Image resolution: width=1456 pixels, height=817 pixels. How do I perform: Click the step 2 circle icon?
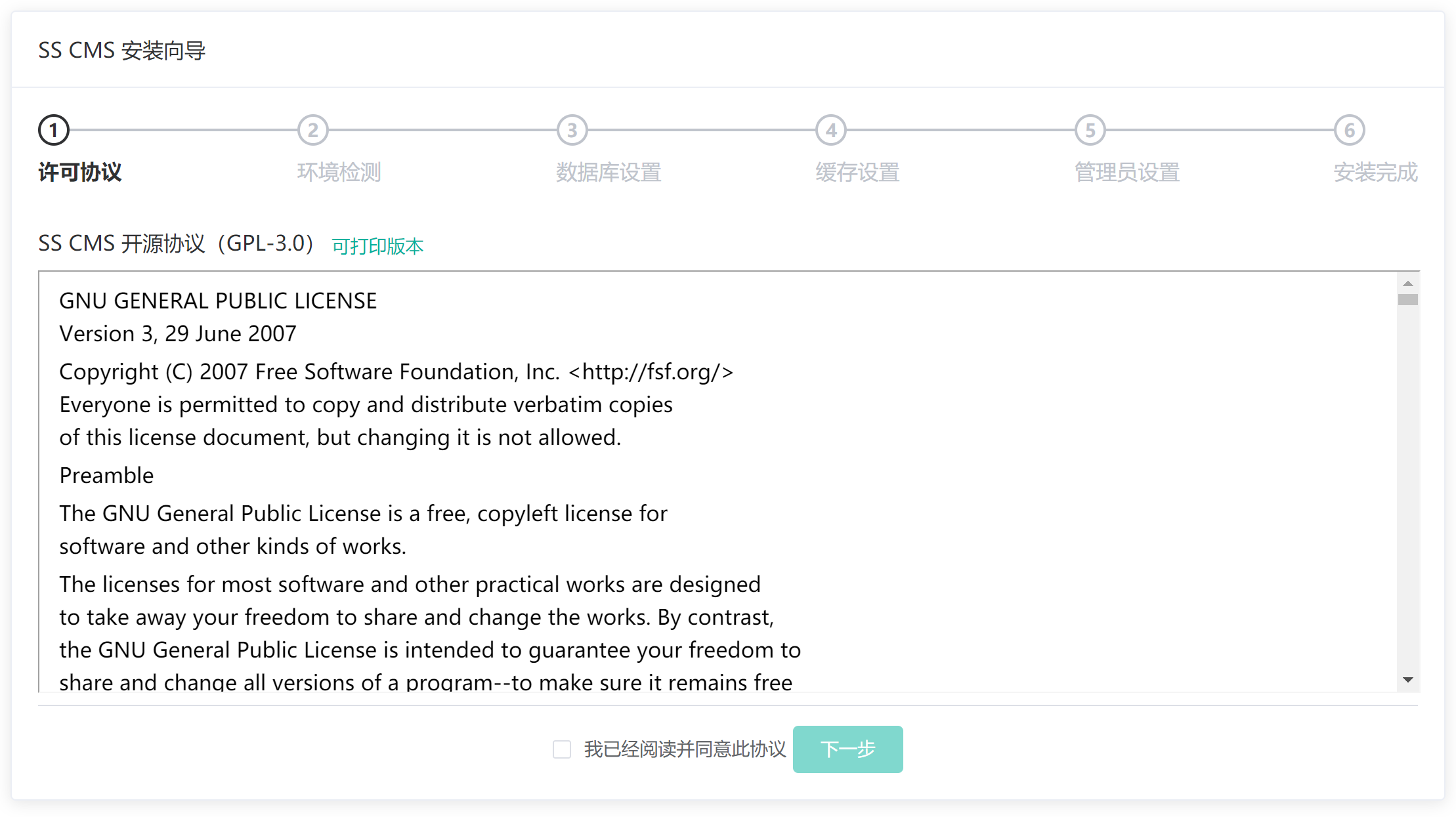click(x=313, y=131)
